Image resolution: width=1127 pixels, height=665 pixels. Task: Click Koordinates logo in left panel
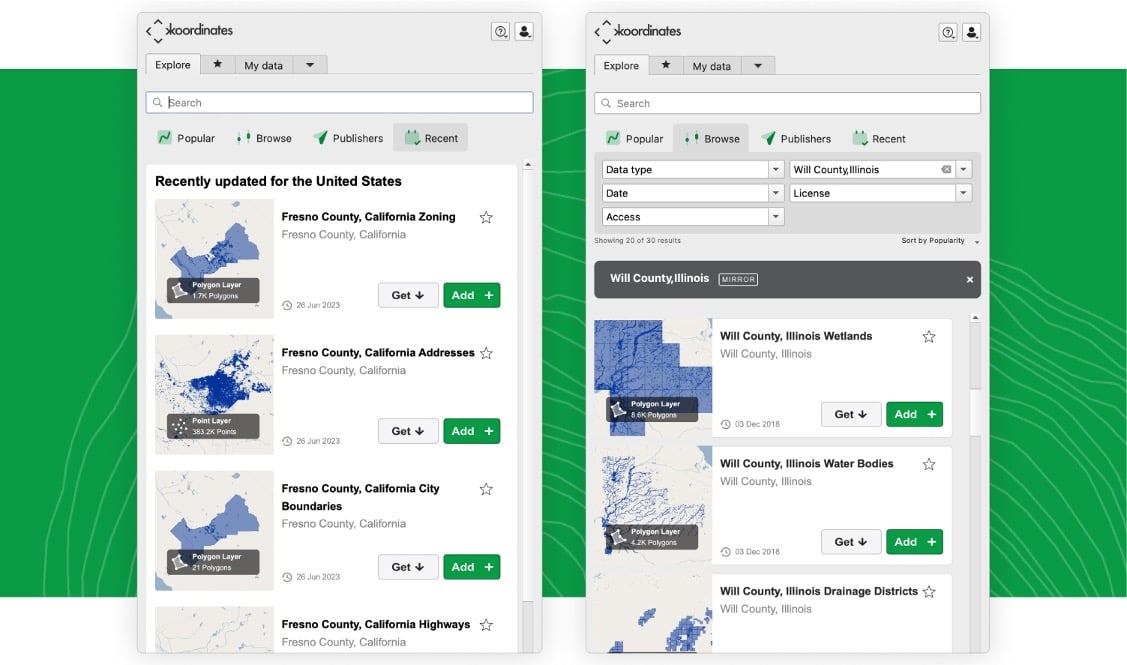tap(190, 30)
